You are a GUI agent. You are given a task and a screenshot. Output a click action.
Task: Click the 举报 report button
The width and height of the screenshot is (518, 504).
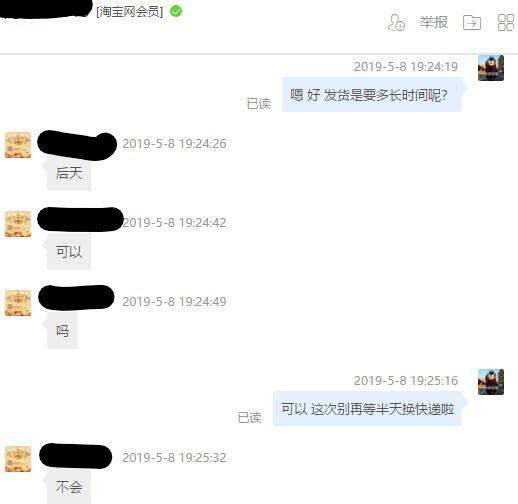pyautogui.click(x=433, y=23)
